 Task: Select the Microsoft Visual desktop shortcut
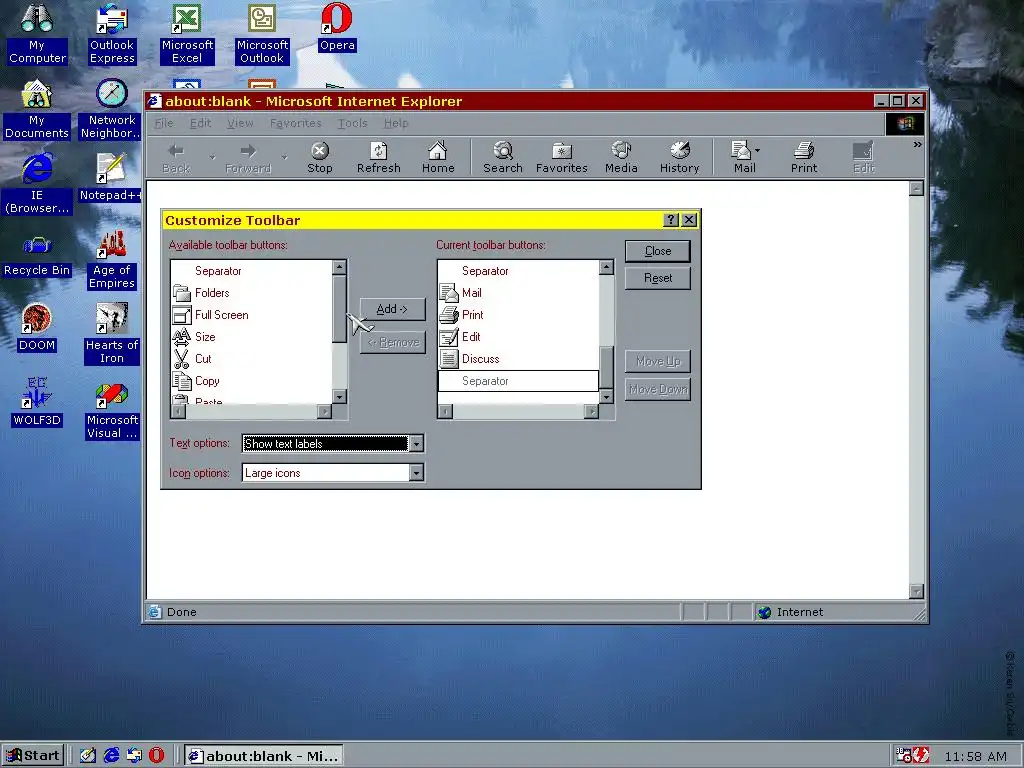tap(112, 411)
